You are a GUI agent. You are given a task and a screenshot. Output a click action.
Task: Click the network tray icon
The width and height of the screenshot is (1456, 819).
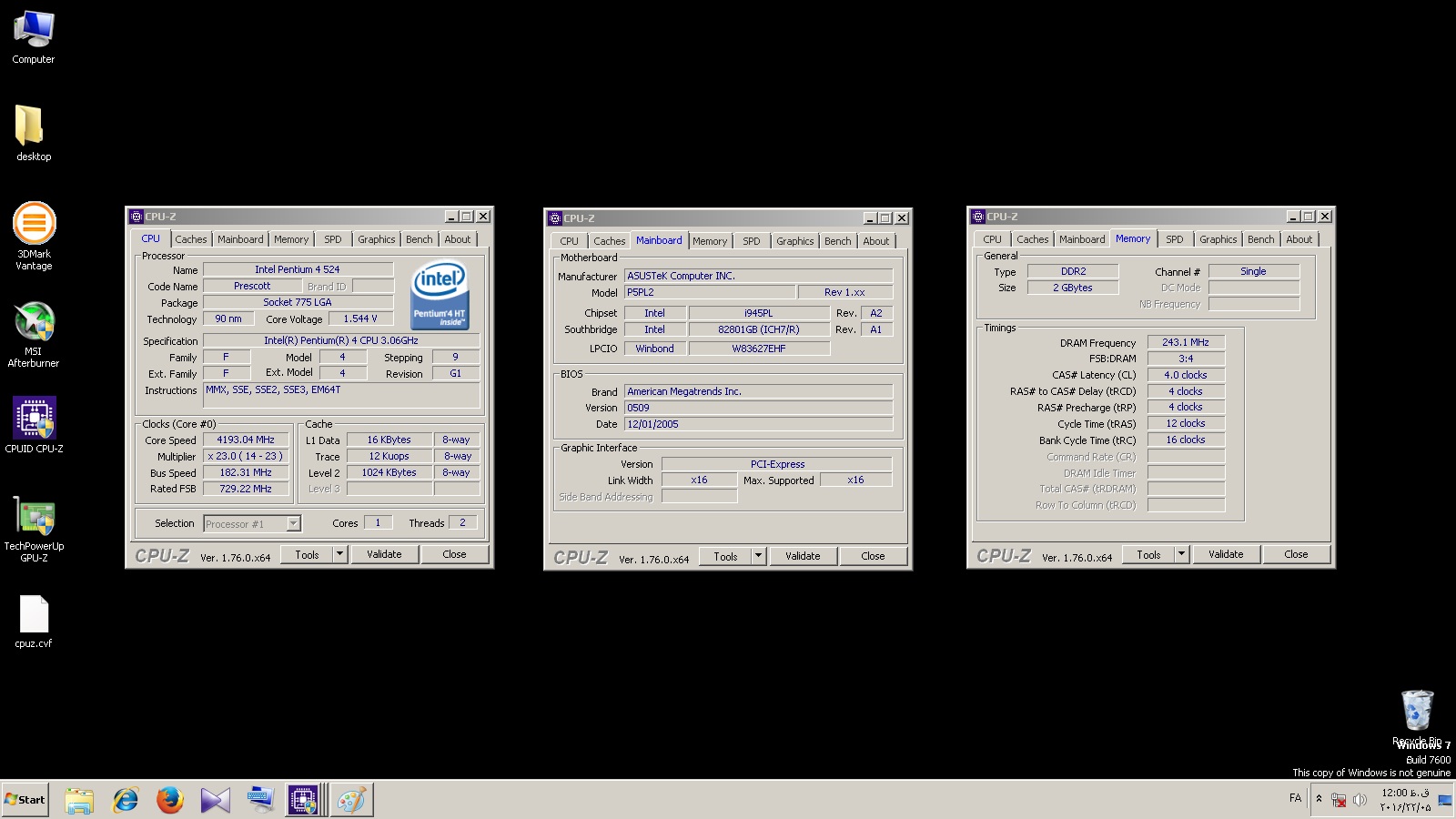coord(1339,800)
